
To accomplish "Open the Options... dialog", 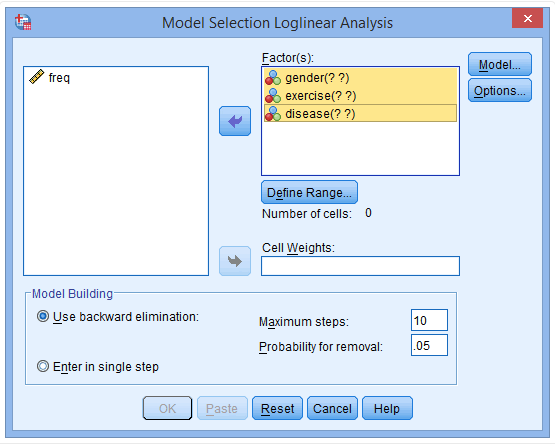I will point(500,91).
